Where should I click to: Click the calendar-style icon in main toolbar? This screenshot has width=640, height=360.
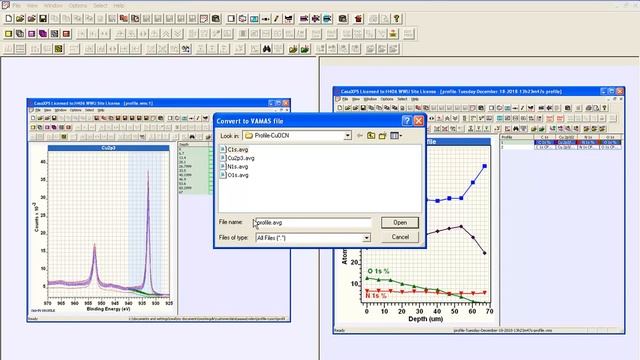tap(204, 19)
